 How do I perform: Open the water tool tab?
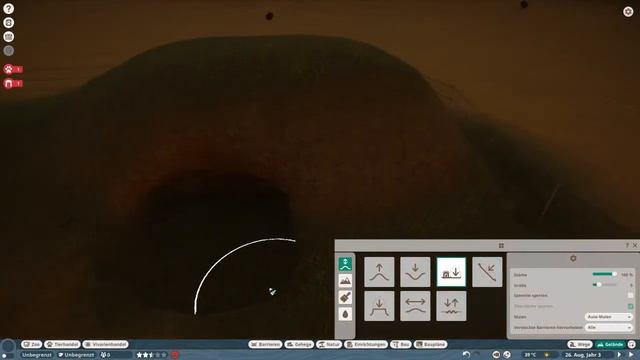coord(345,314)
